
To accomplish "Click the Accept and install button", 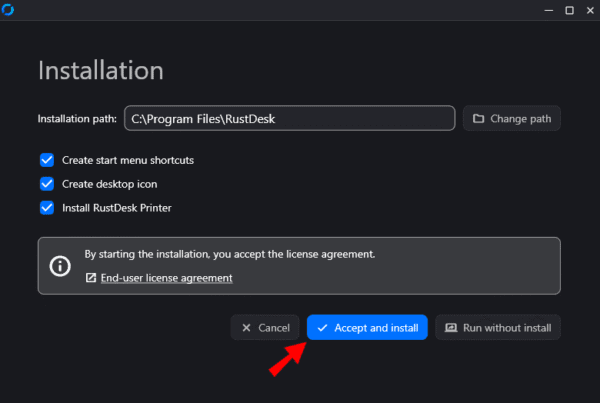I will click(367, 328).
